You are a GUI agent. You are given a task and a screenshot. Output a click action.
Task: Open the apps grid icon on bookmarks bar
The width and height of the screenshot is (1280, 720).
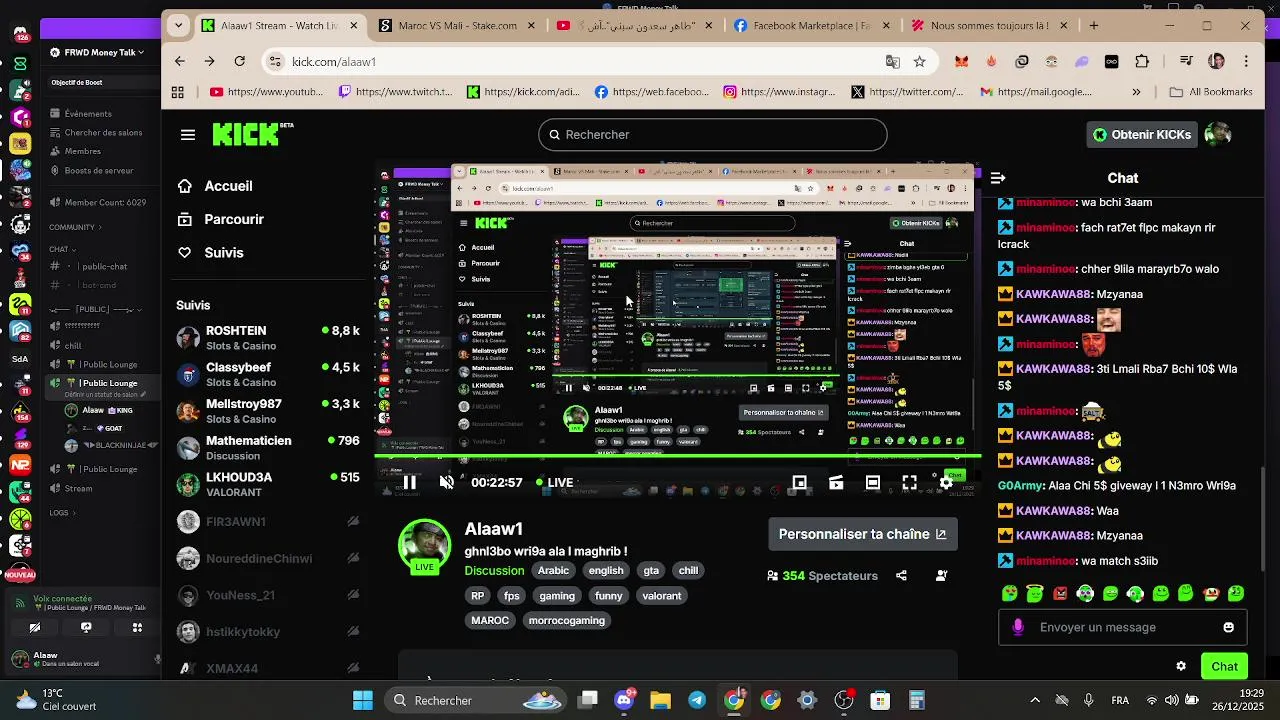178,92
